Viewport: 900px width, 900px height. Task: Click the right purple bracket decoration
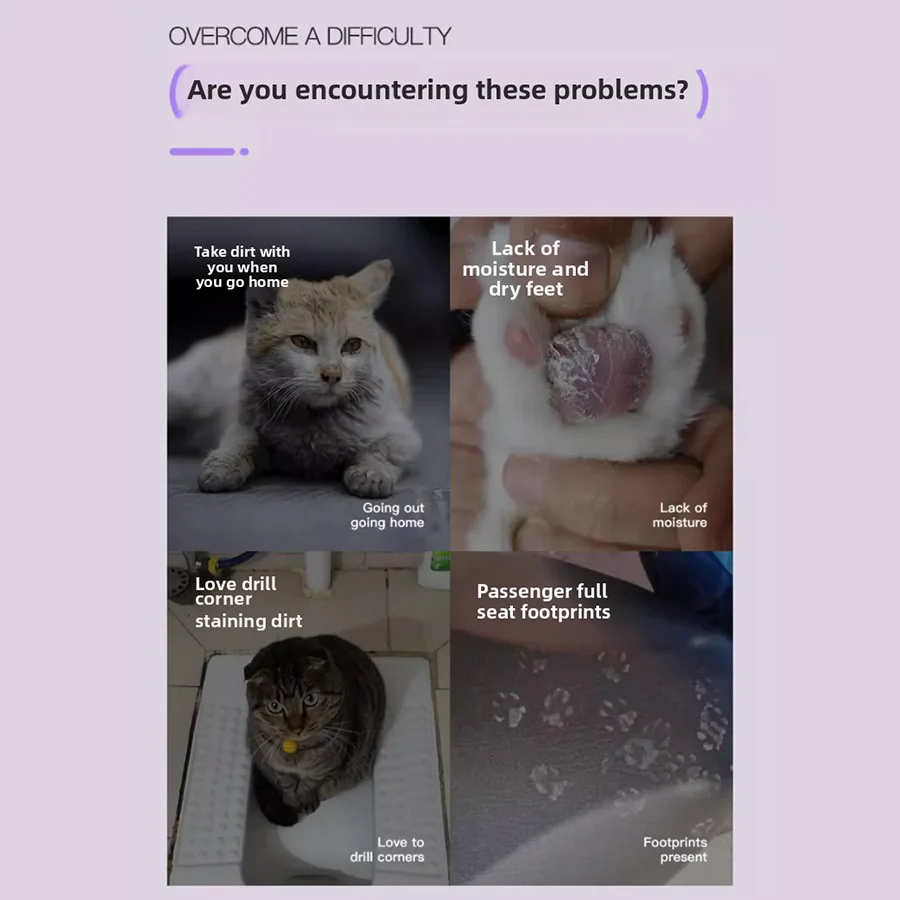click(x=702, y=94)
